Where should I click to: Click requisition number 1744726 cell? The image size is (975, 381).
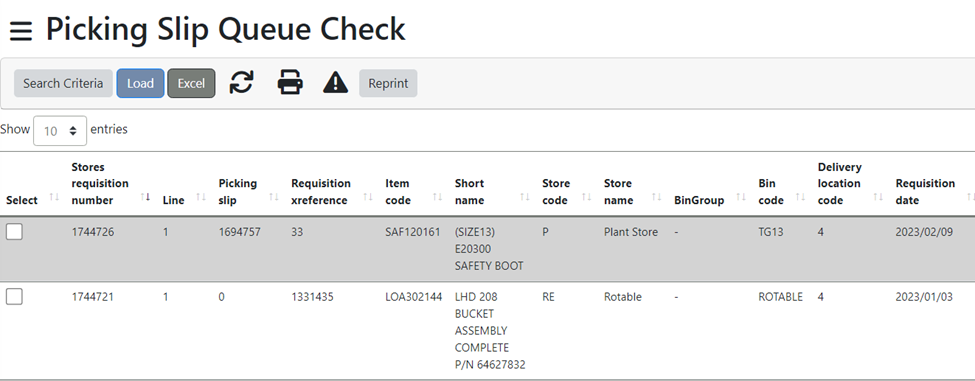tap(93, 232)
